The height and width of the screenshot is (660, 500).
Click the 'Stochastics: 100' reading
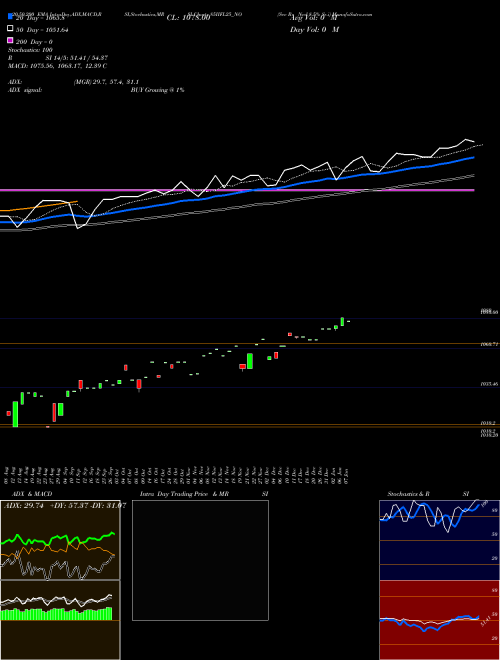[x=30, y=50]
